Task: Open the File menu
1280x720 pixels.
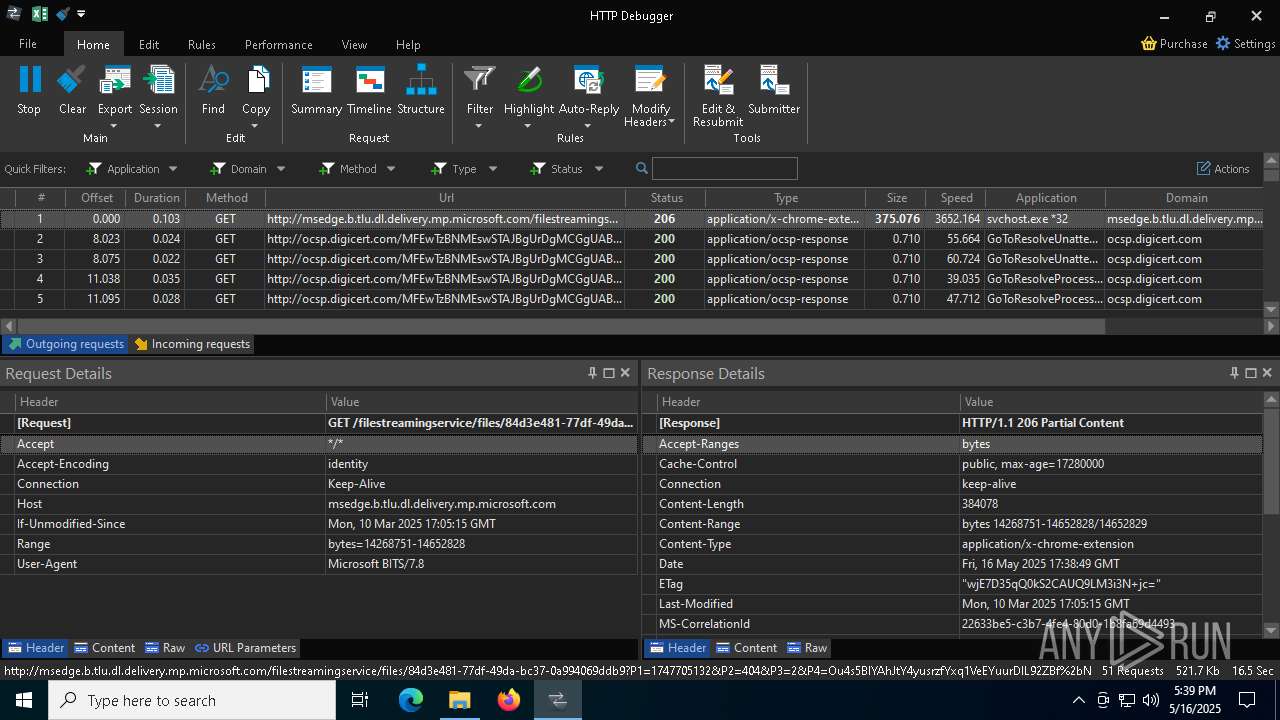Action: coord(28,44)
